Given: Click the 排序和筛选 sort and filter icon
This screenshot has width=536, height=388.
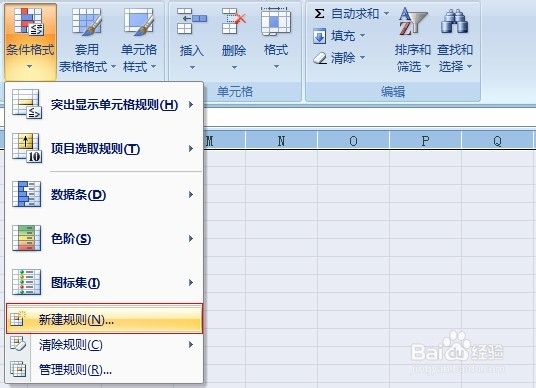Looking at the screenshot, I should (413, 21).
